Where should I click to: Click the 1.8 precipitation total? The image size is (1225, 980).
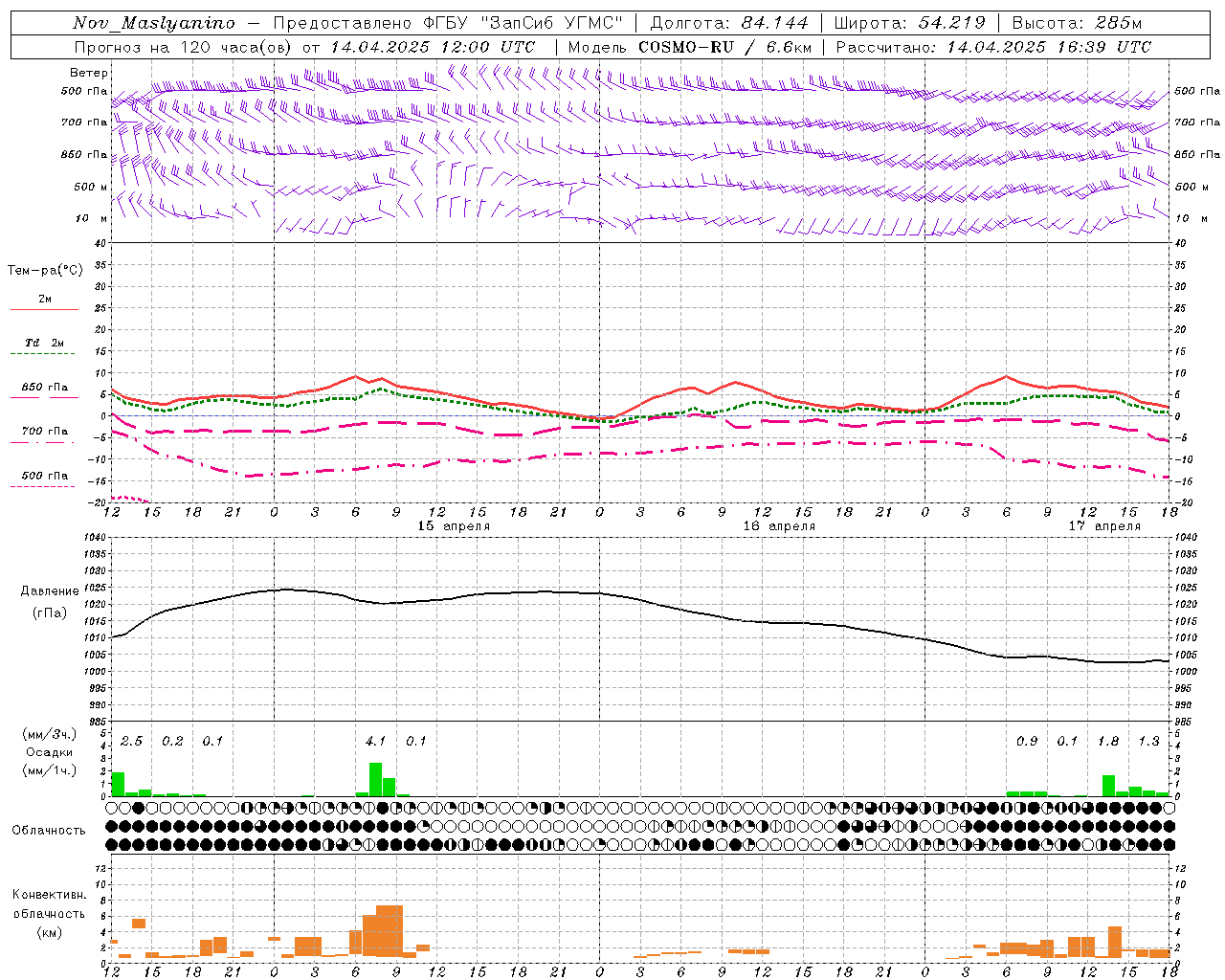[x=1108, y=742]
